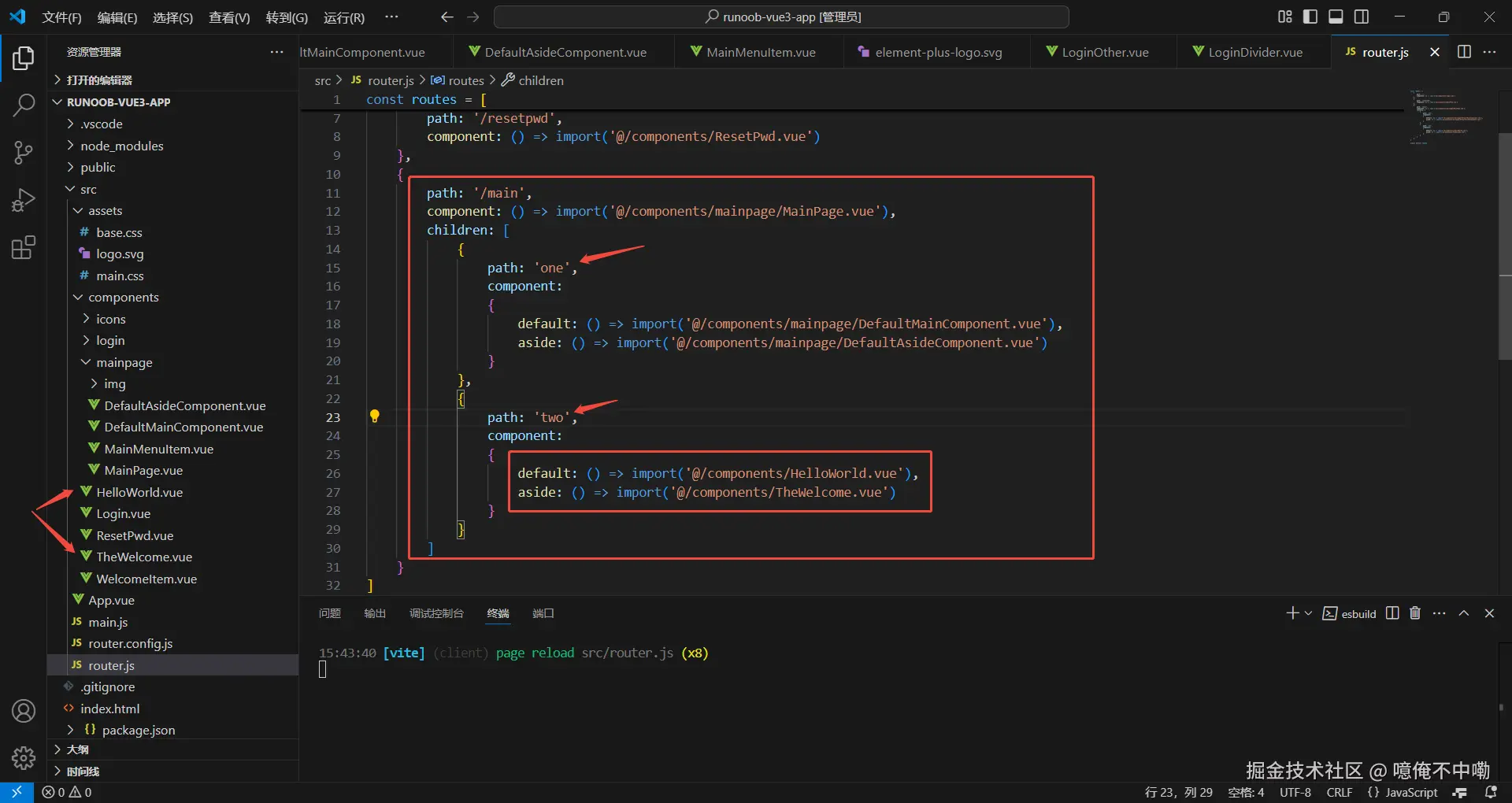Image resolution: width=1512 pixels, height=803 pixels.
Task: Open Run and Debug view
Action: coord(24,200)
